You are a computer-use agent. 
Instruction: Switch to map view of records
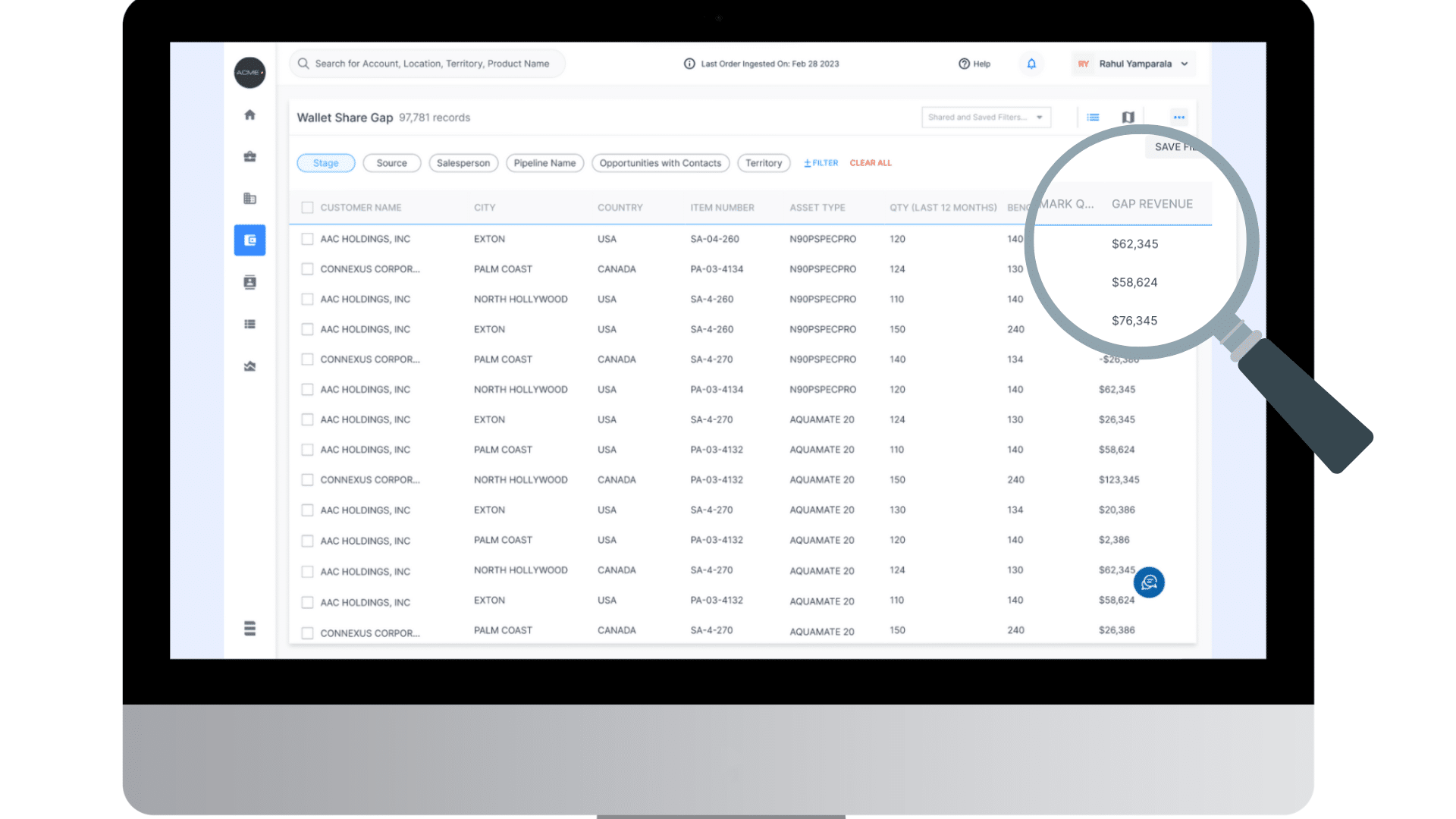(x=1128, y=117)
